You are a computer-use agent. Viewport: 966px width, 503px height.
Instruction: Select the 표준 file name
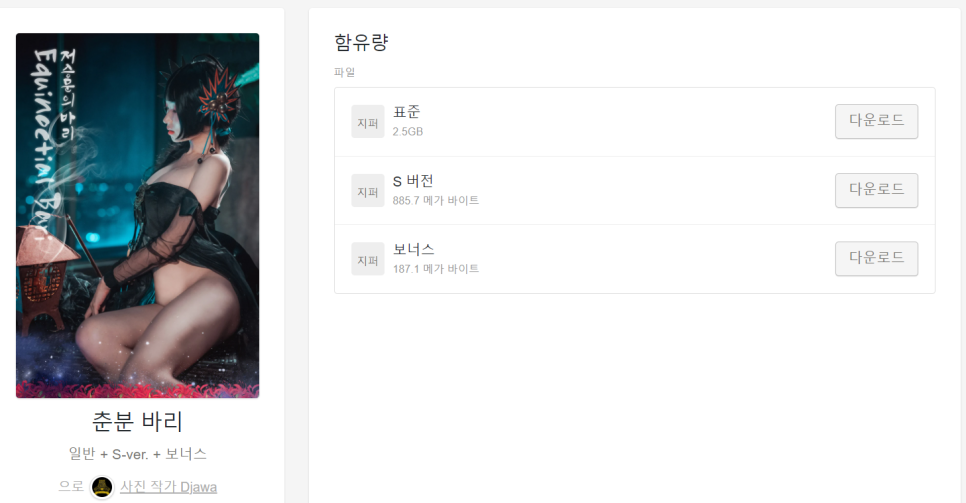tap(407, 112)
